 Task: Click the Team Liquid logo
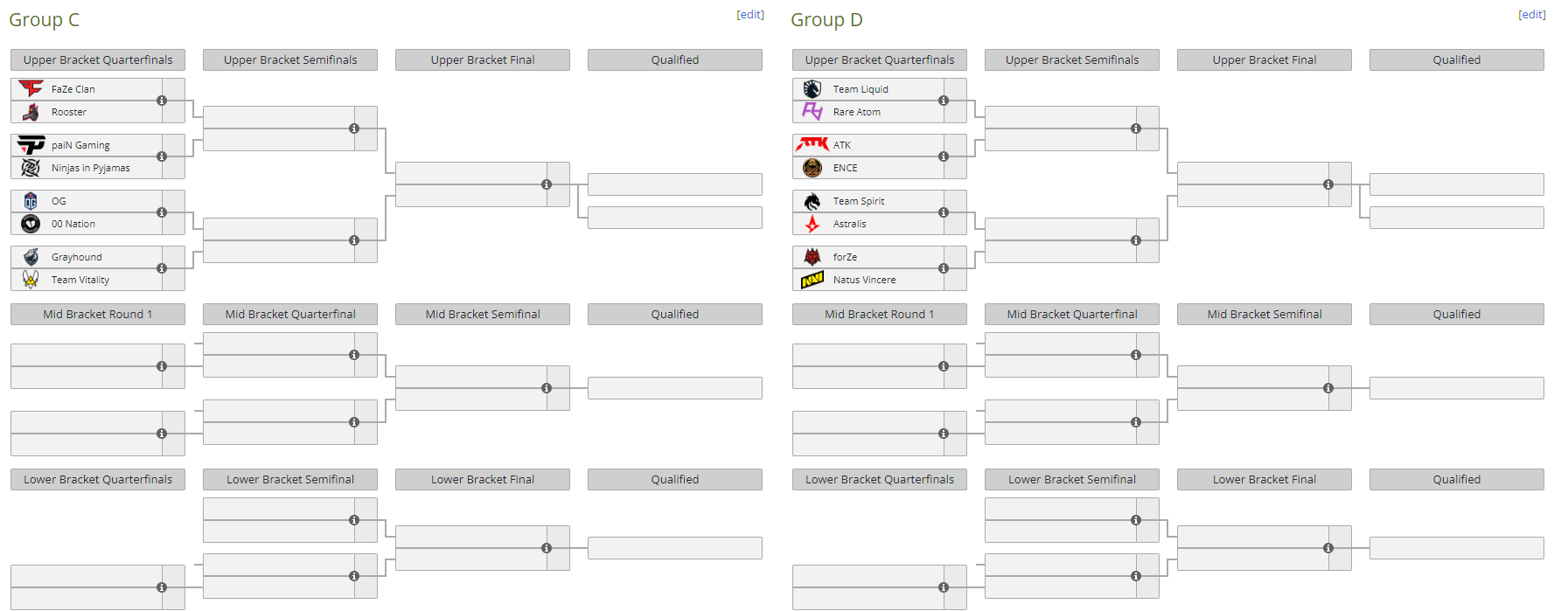click(812, 89)
